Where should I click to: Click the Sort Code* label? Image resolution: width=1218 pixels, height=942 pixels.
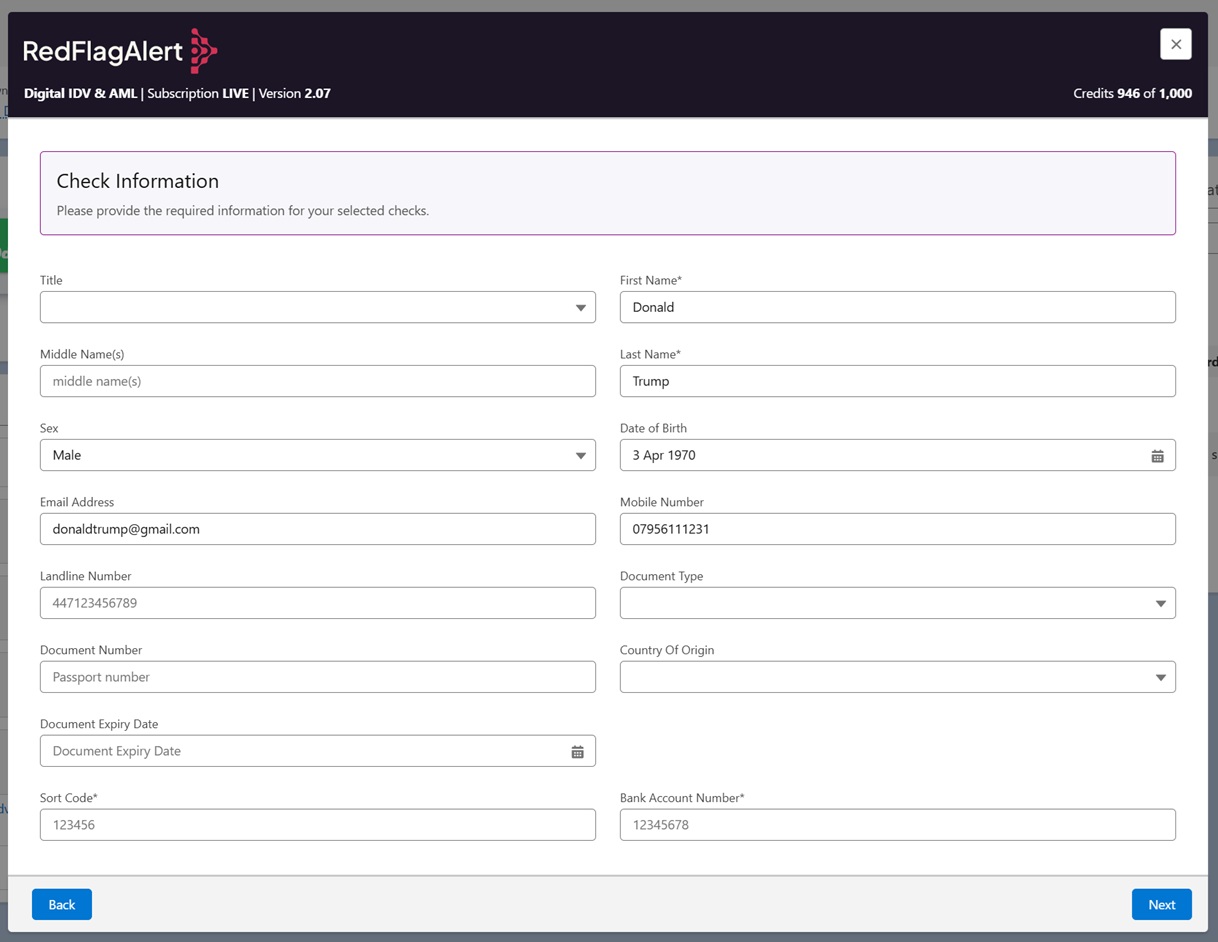click(x=69, y=798)
